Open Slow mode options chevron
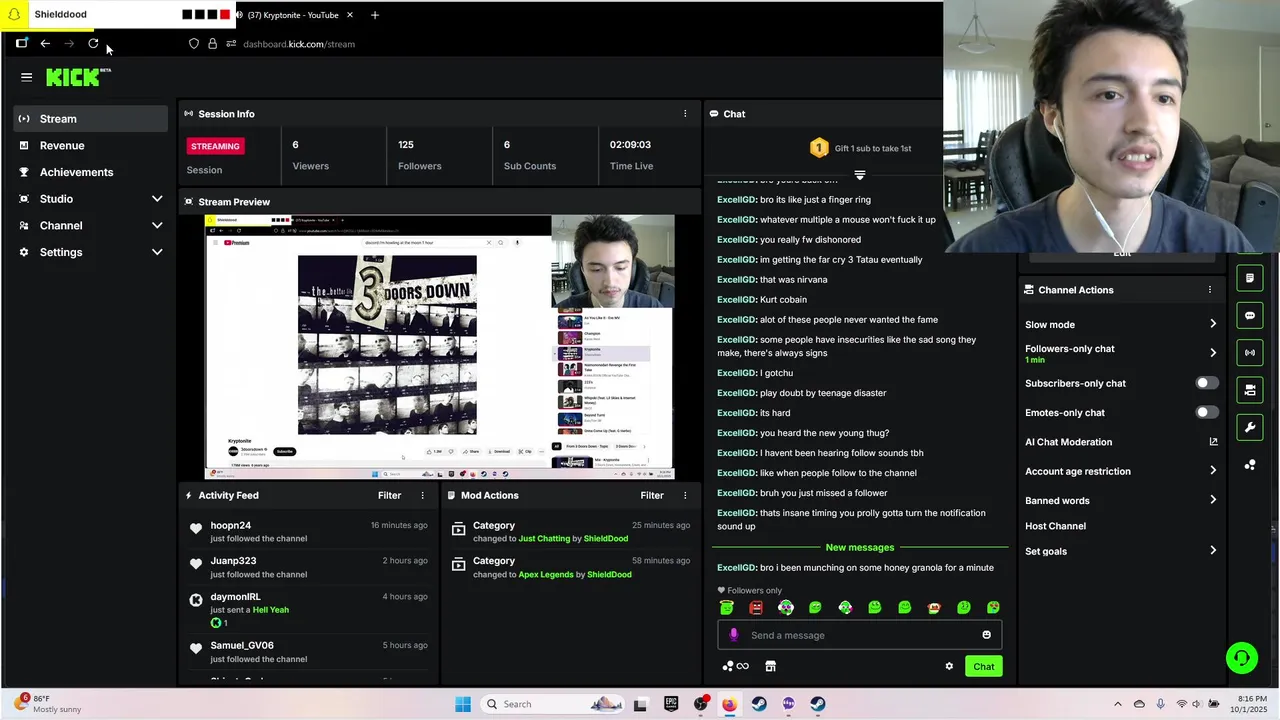The image size is (1280, 720). click(x=1213, y=324)
